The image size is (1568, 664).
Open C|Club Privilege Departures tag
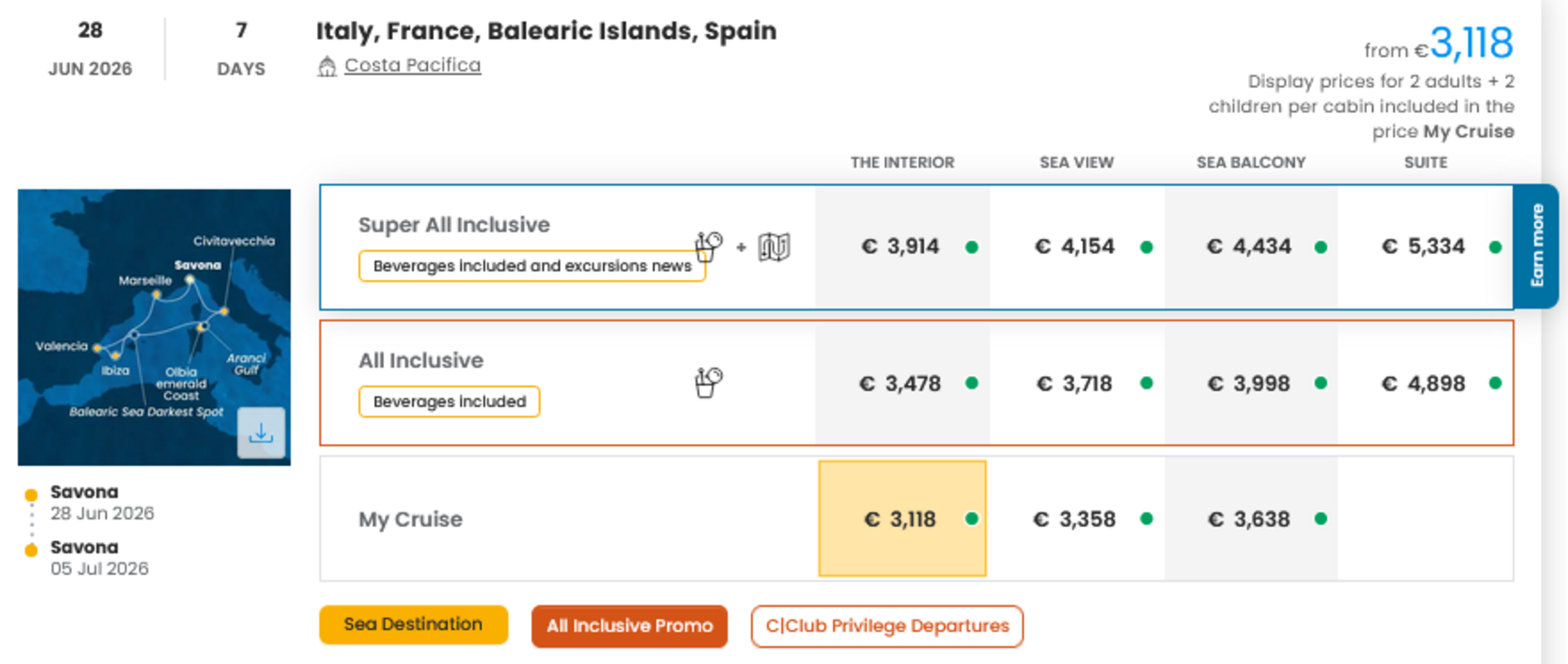click(887, 626)
